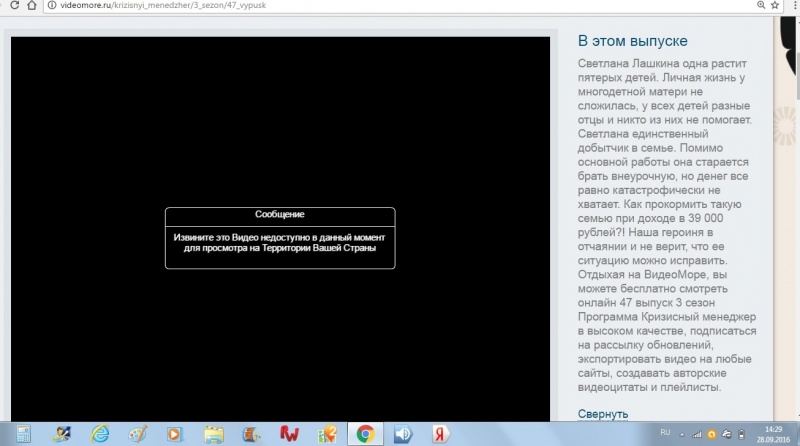This screenshot has width=800, height=446.
Task: Click the black video player area
Action: point(280,120)
